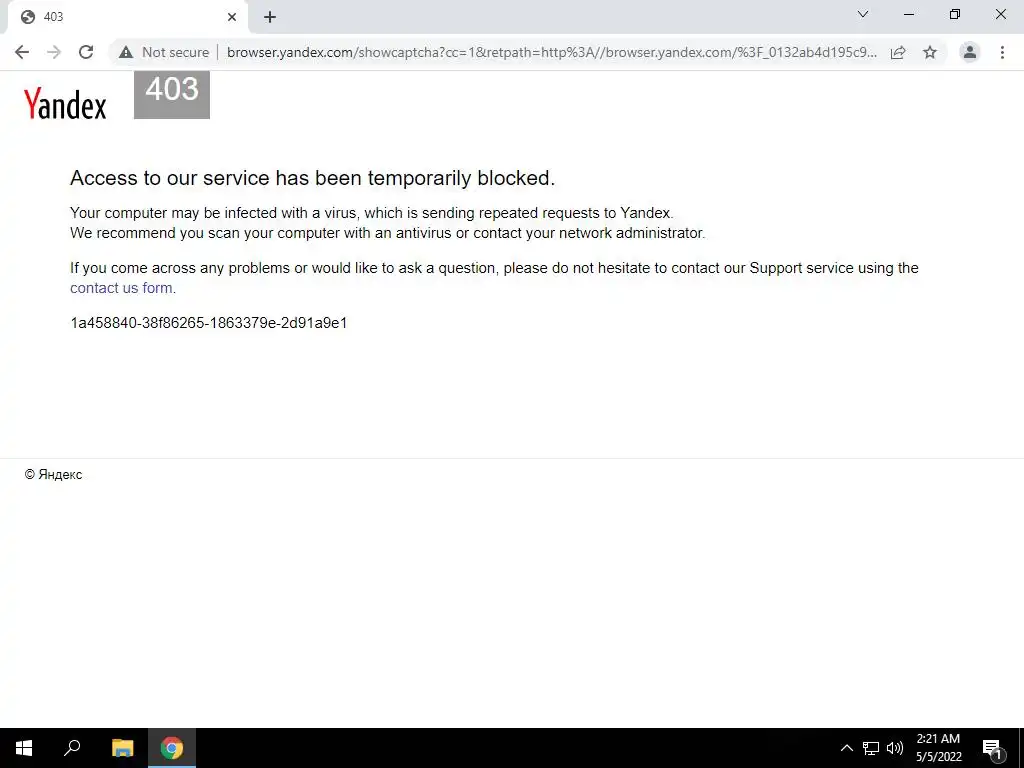Open the network status tray icon
This screenshot has height=768, width=1024.
(x=871, y=748)
